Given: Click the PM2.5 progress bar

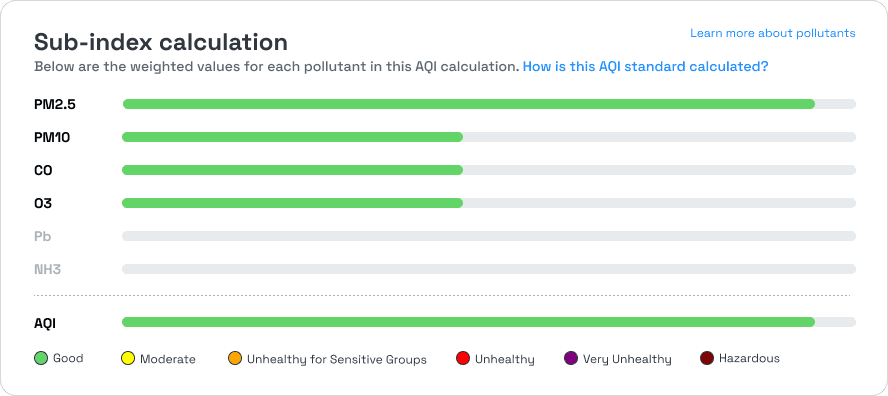Looking at the screenshot, I should pos(489,104).
